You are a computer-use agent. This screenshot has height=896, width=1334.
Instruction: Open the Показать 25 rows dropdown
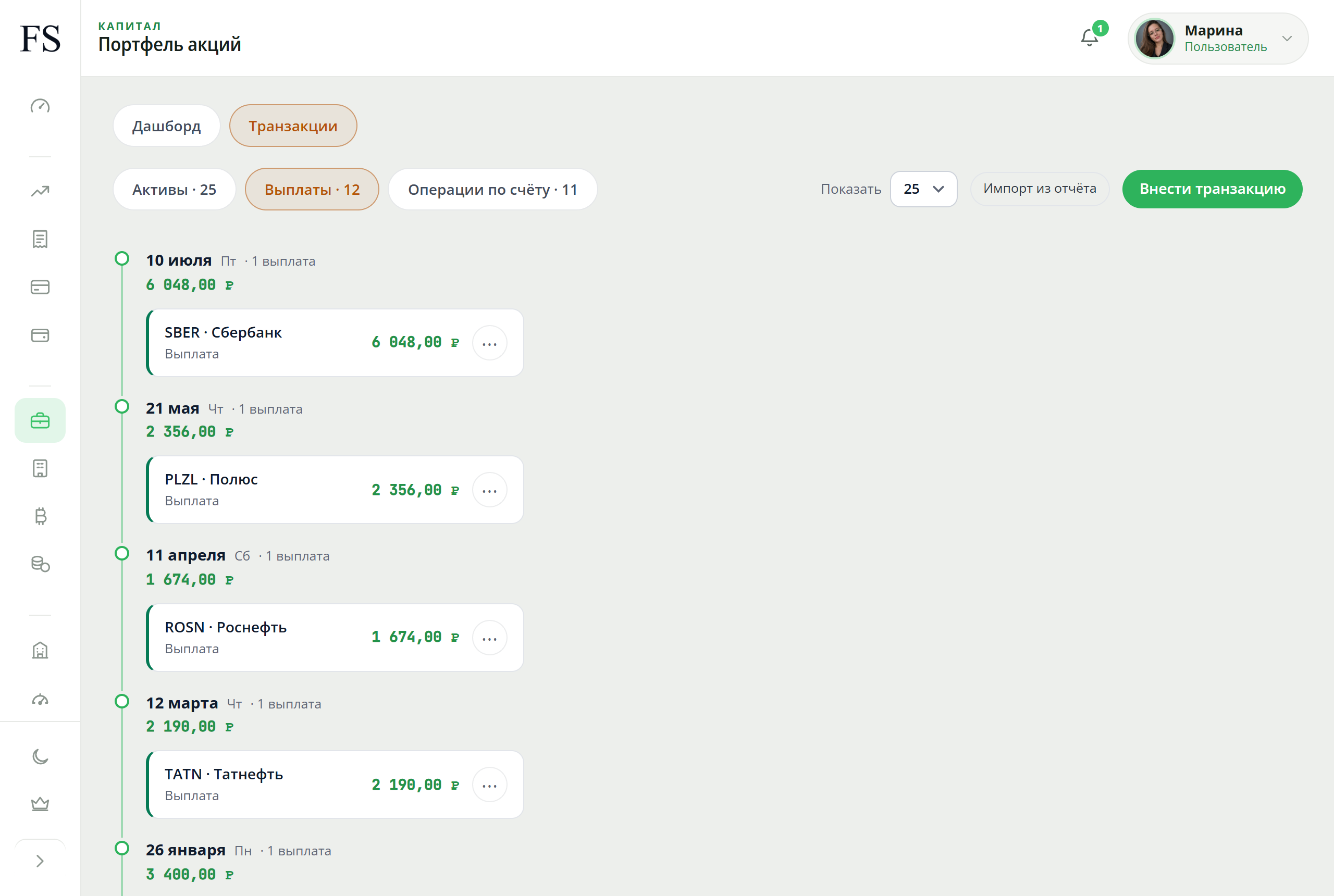923,189
